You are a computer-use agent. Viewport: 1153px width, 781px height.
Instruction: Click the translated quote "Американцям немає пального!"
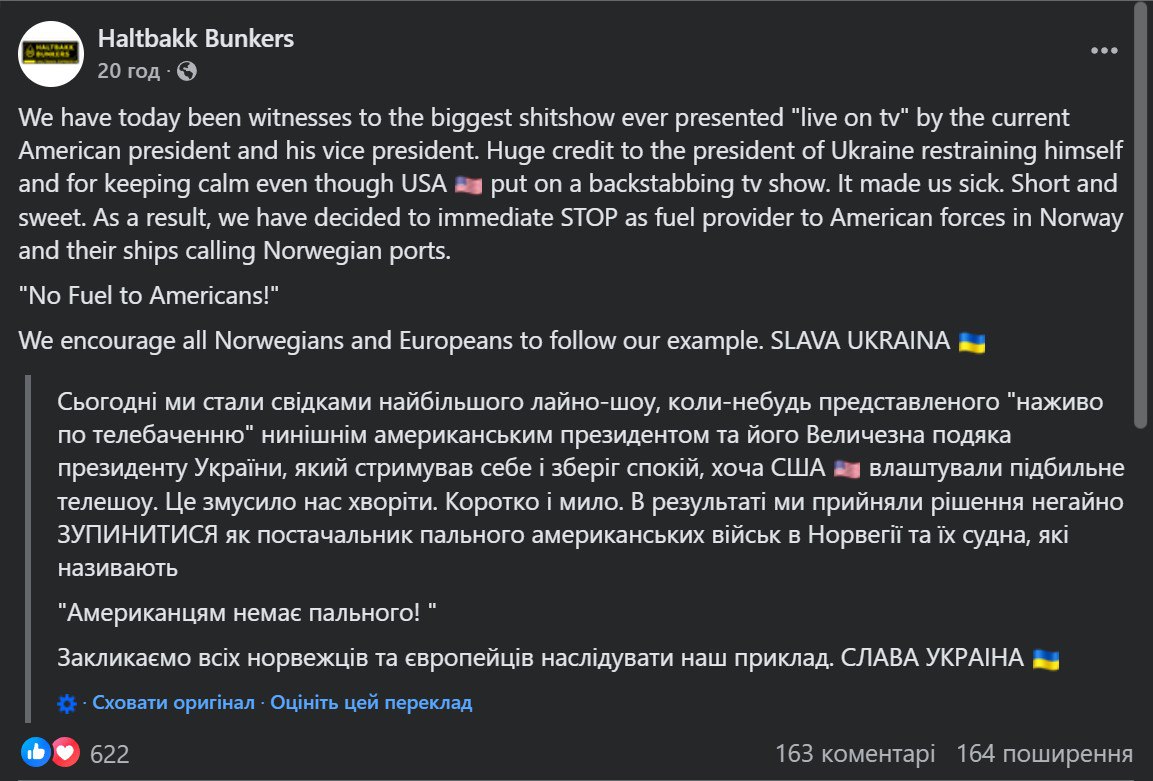247,613
